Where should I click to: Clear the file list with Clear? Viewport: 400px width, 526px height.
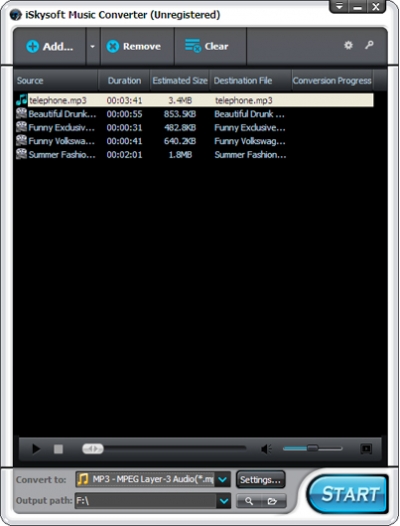[x=207, y=46]
